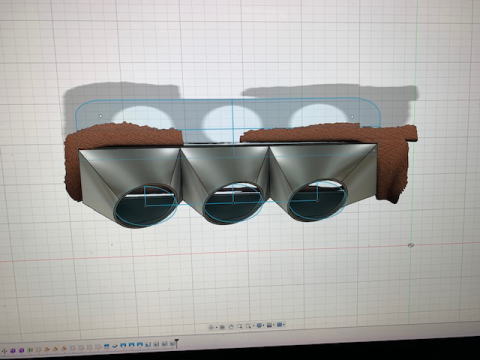Click the Fit / Zoom Window tool

(x=249, y=326)
